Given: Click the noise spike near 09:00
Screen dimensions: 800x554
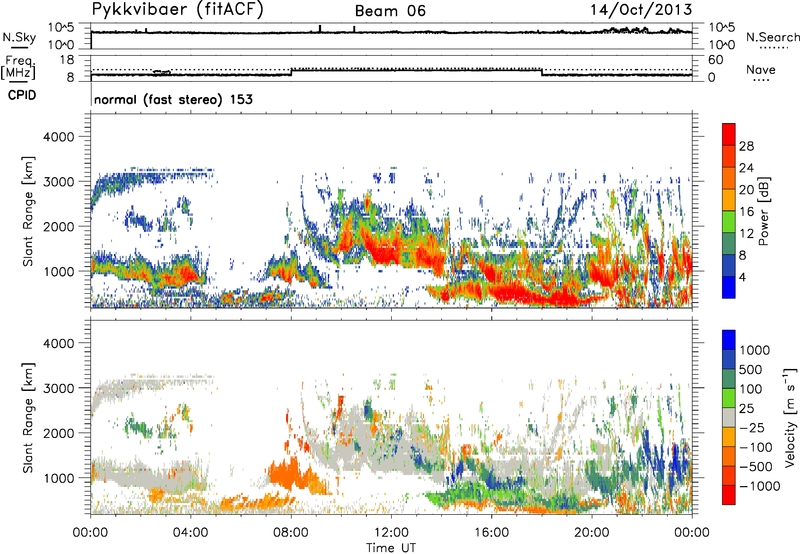Looking at the screenshot, I should pos(320,29).
